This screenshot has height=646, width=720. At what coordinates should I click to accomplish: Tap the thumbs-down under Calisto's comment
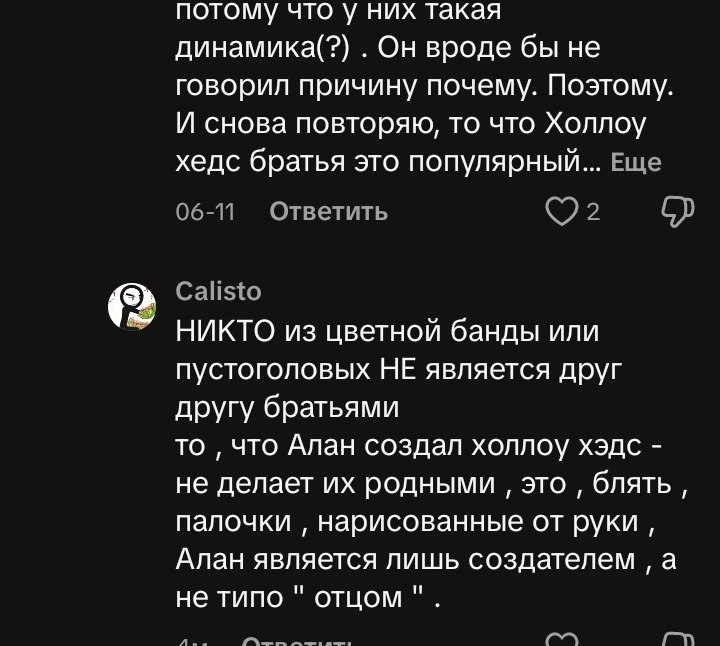coord(678,640)
